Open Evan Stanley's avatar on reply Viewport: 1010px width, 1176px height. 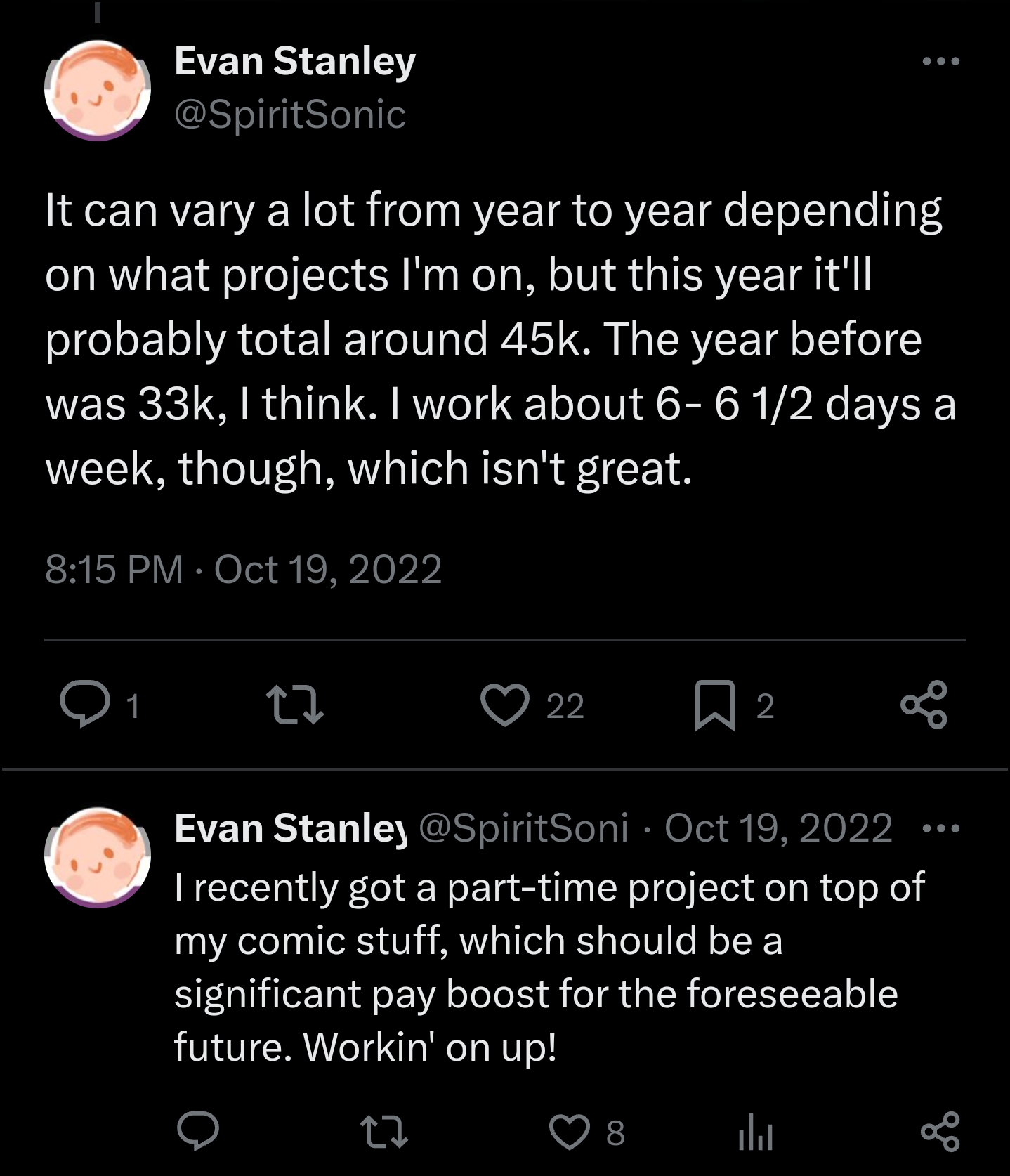coord(98,856)
